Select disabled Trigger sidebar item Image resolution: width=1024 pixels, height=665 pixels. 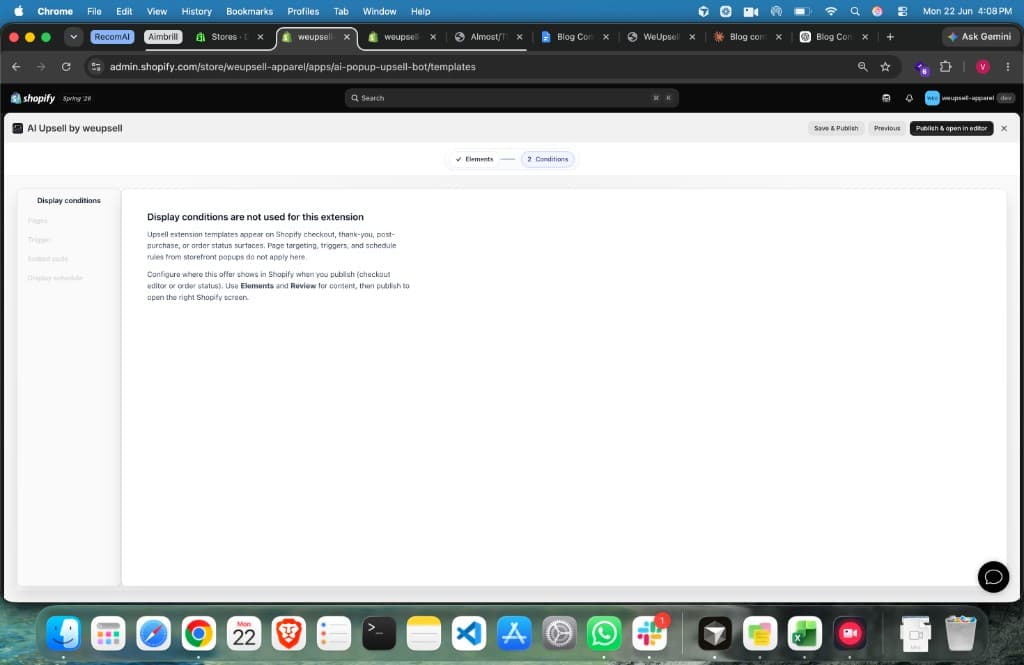(39, 240)
